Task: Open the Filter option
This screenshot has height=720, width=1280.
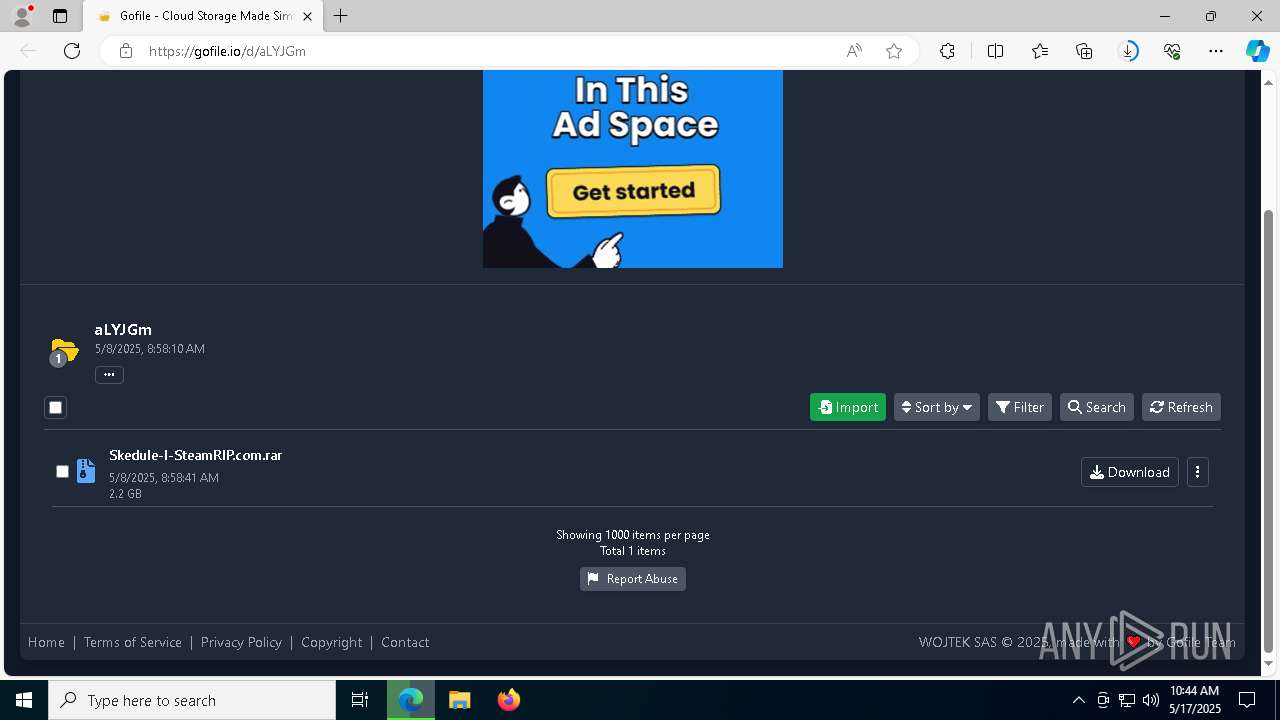Action: pos(1020,407)
